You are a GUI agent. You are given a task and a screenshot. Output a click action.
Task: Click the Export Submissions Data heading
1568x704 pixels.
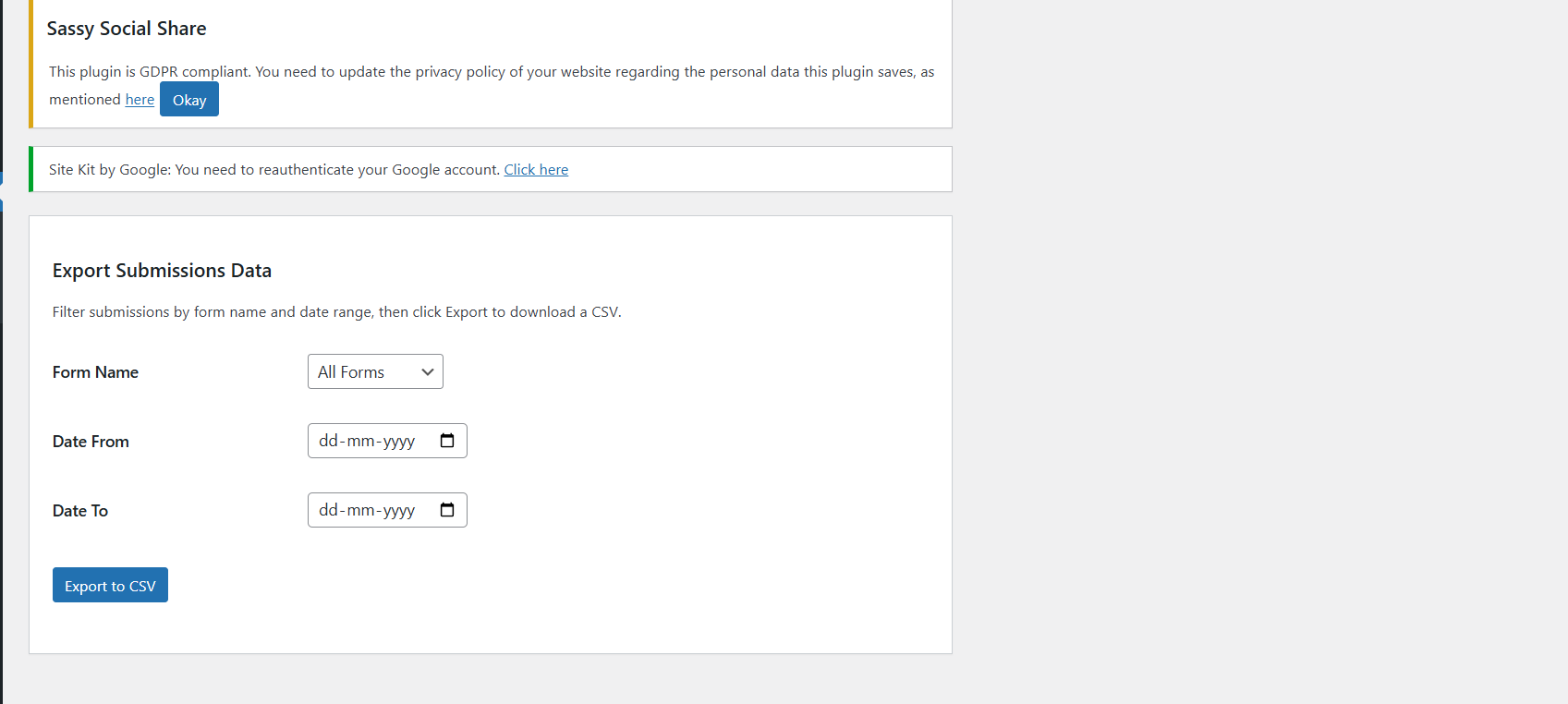(x=162, y=271)
